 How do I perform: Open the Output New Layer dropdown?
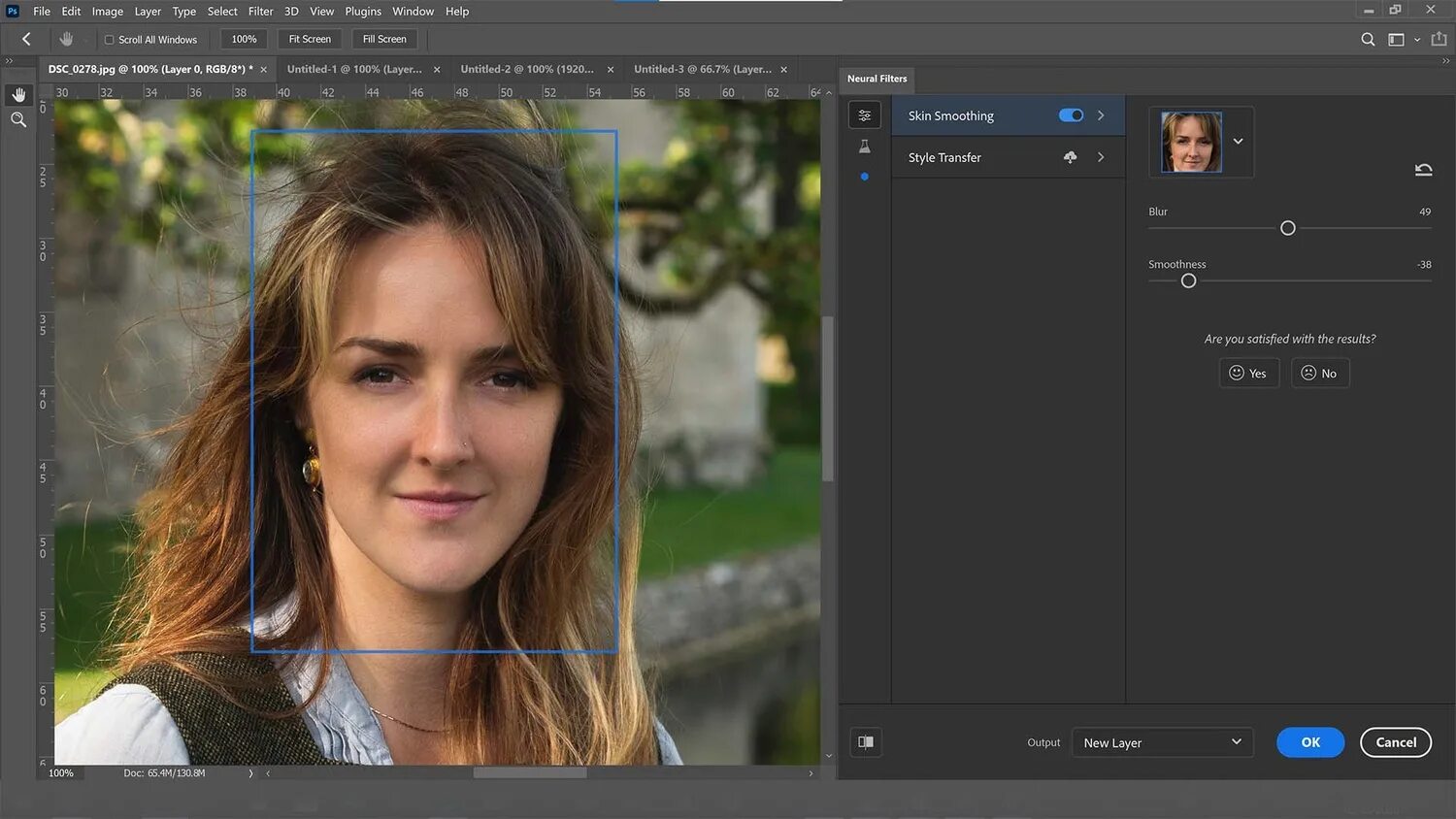coord(1162,742)
